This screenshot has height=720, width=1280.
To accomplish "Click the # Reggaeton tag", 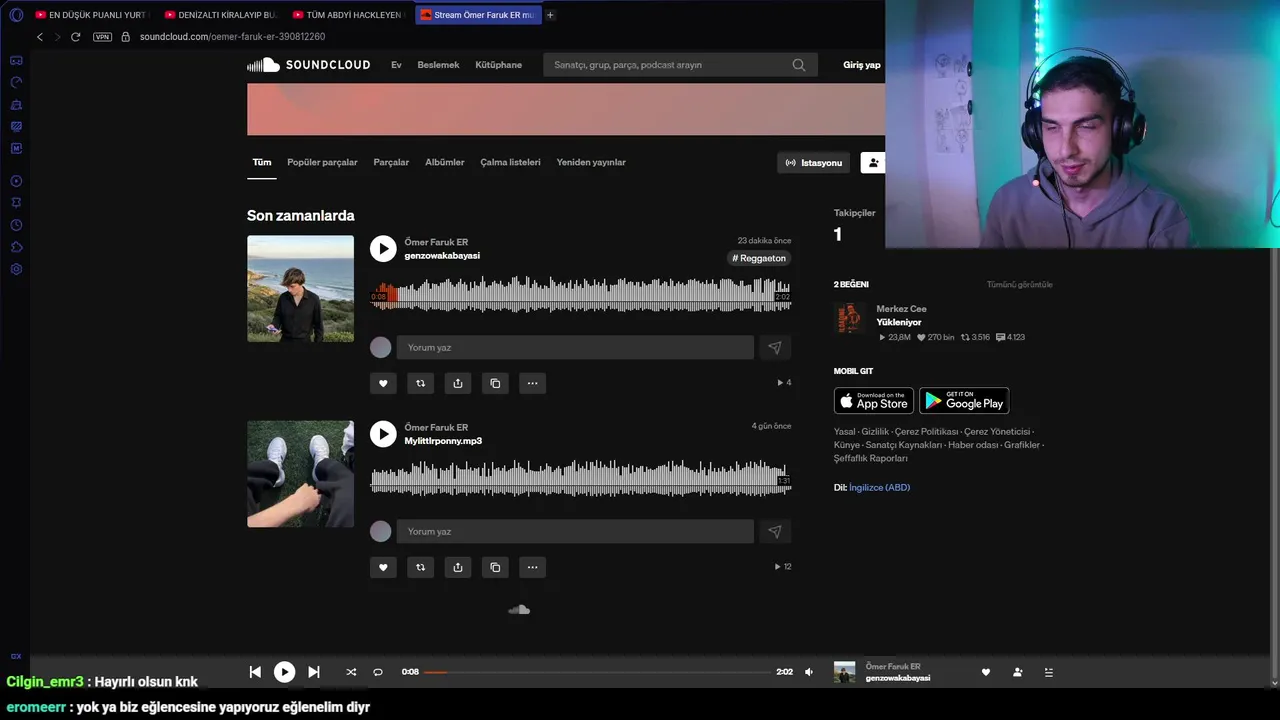I will [759, 258].
